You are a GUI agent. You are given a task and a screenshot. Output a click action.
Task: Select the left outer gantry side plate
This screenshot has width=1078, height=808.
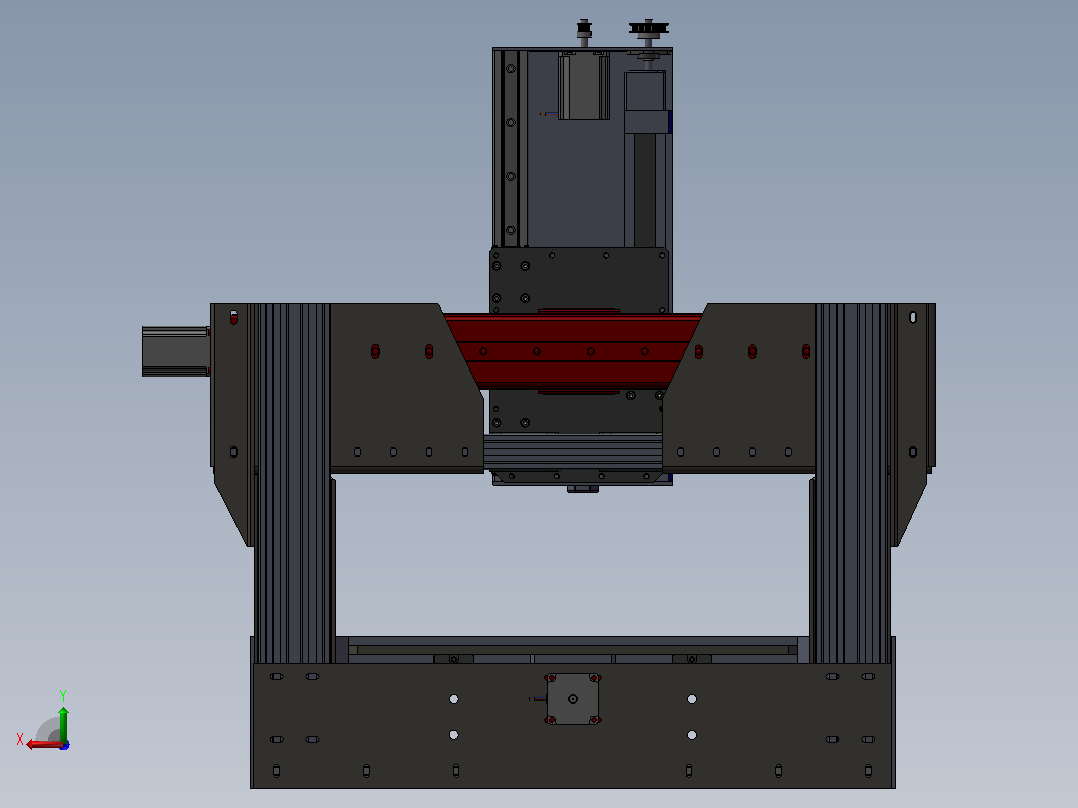point(232,423)
